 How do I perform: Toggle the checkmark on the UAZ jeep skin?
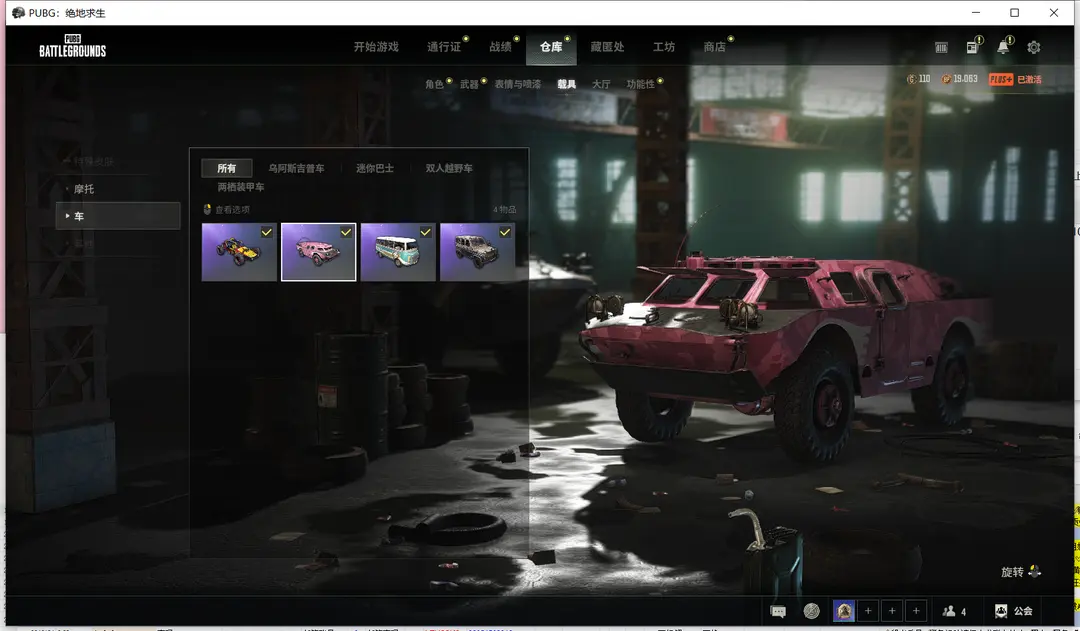[505, 232]
